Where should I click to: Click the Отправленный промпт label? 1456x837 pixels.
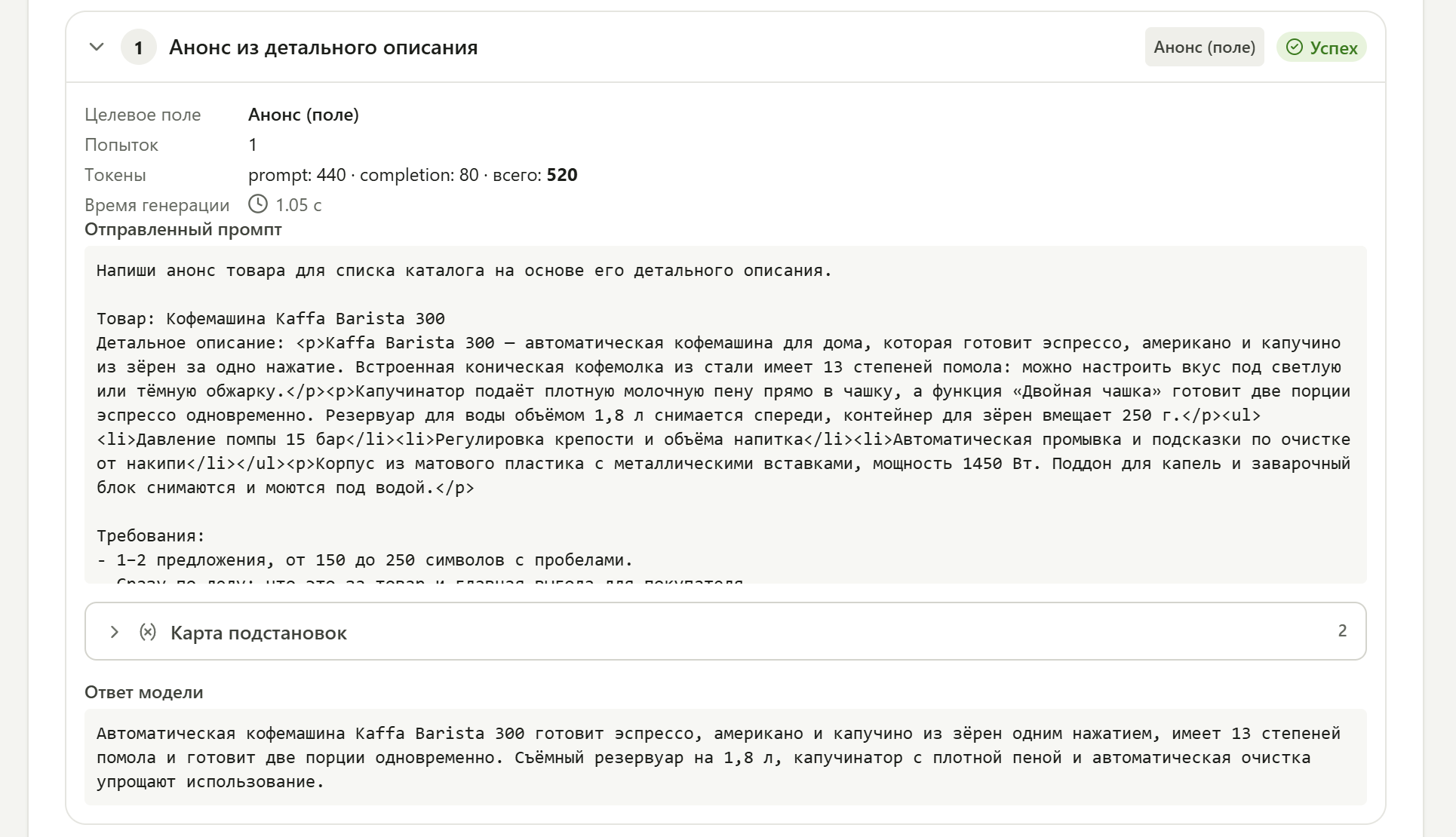(183, 229)
